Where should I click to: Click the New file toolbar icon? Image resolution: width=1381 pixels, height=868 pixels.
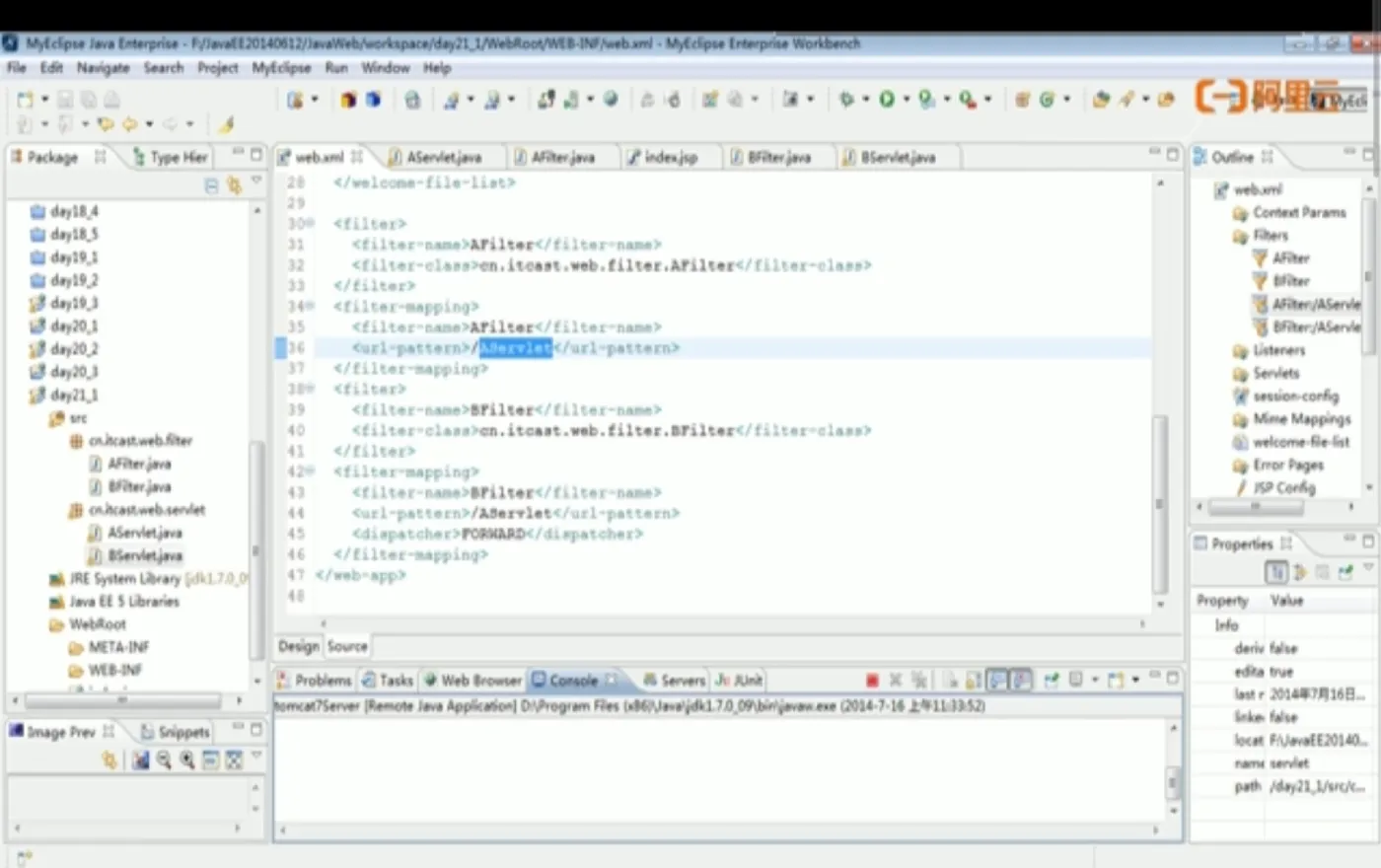25,100
